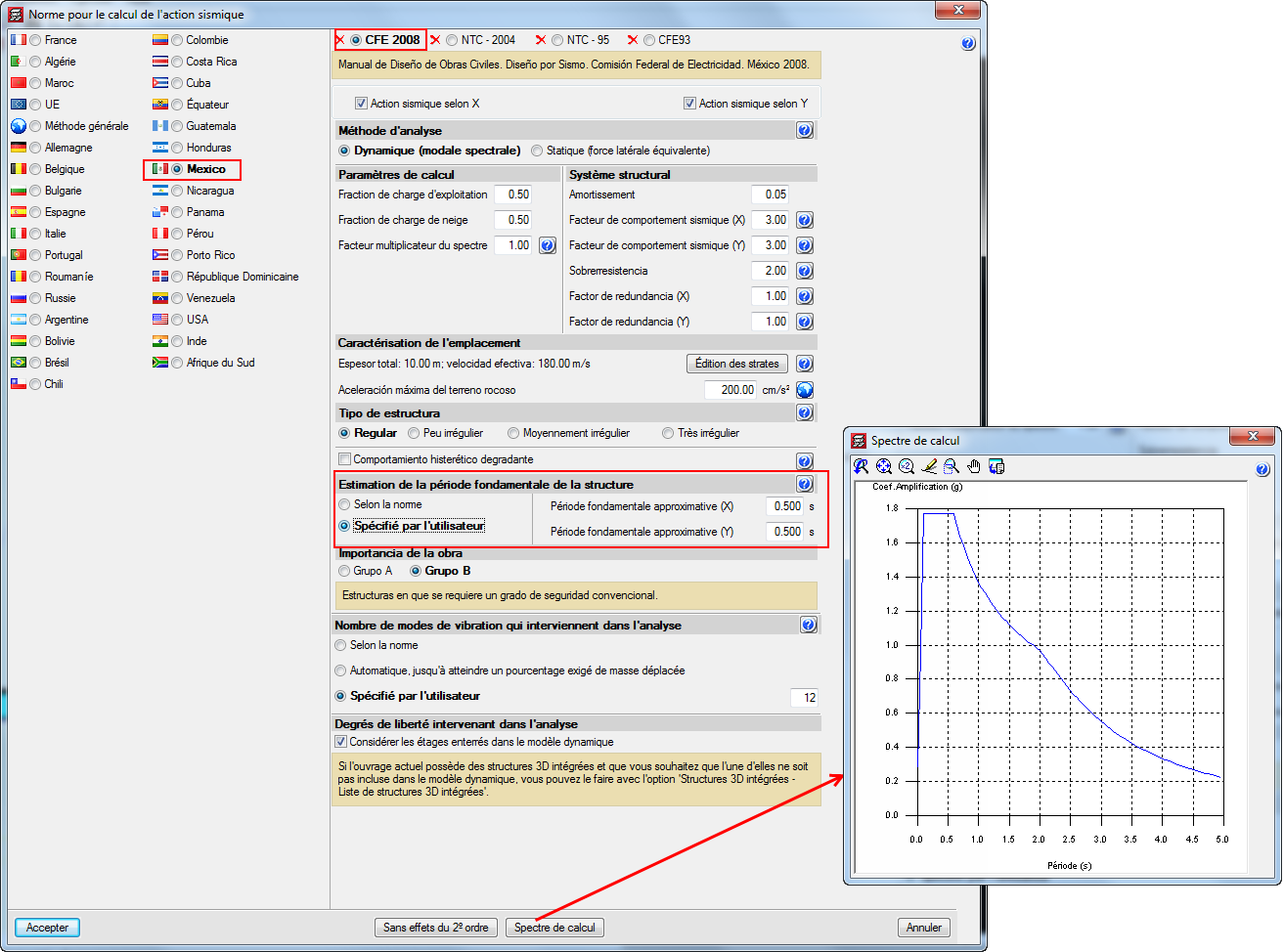Viewport: 1284px width, 952px height.
Task: Edit Fraction de charge d'exploitation field
Action: click(x=513, y=195)
